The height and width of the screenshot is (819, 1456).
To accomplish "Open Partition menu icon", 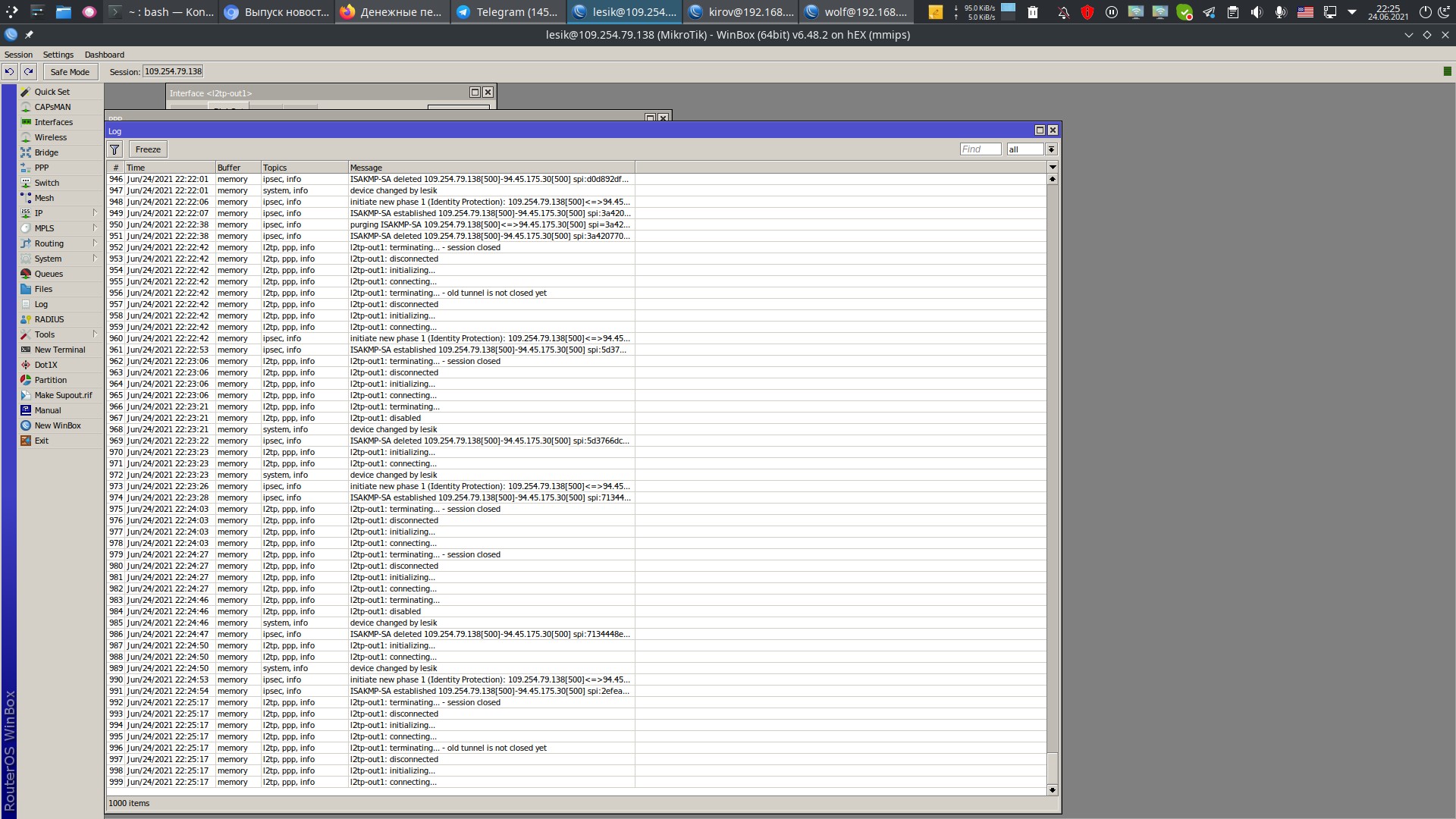I will [x=26, y=380].
